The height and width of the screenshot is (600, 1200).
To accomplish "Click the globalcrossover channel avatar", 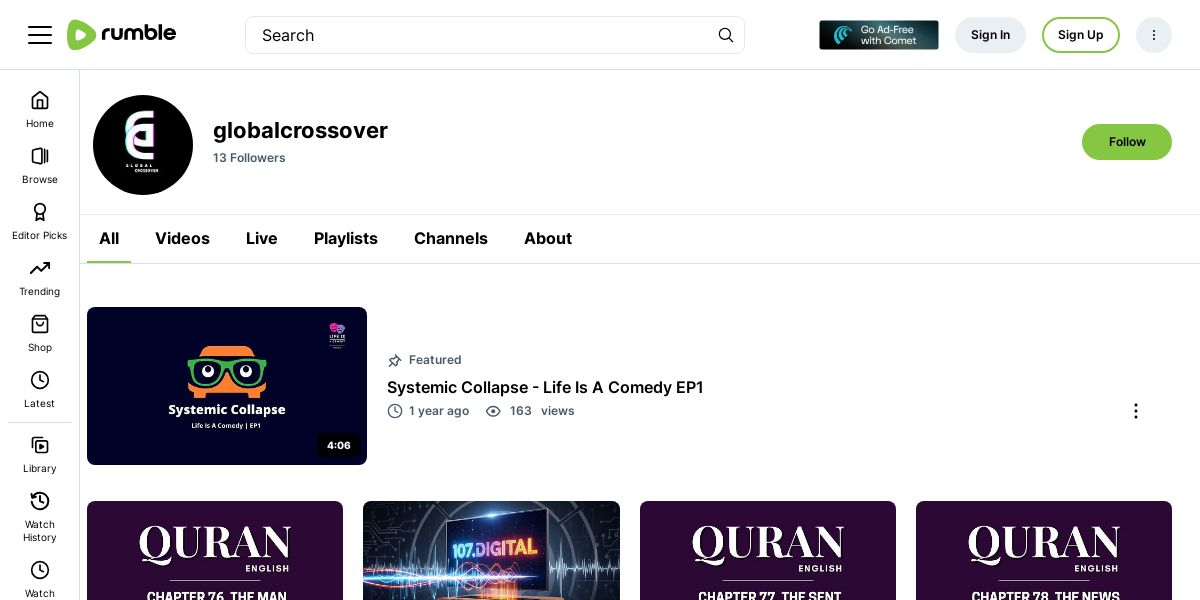I will (143, 145).
